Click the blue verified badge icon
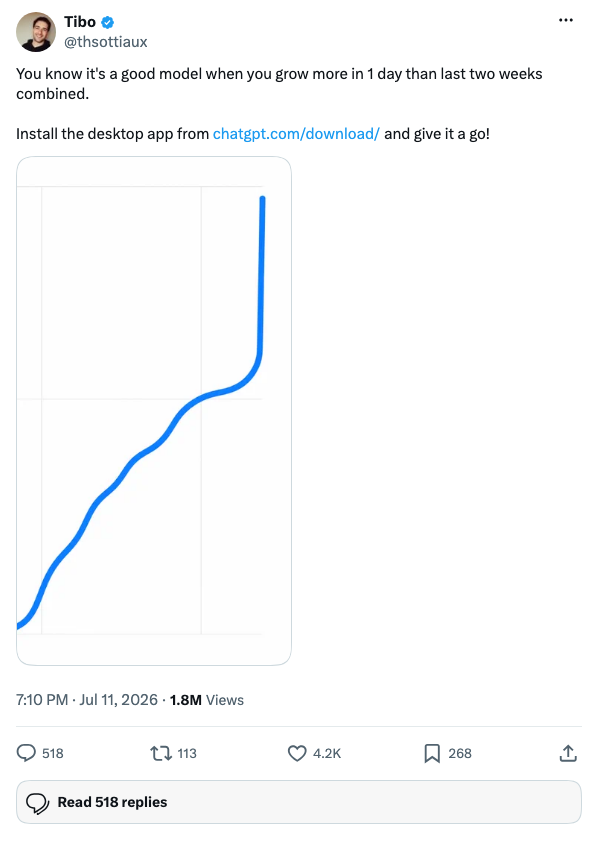Screen dimensions: 598x848 (x=108, y=22)
